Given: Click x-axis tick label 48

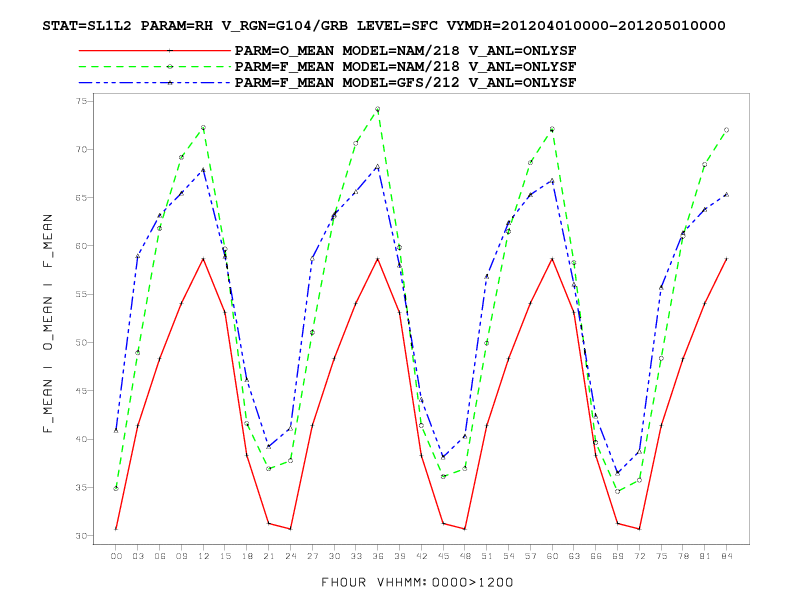Looking at the screenshot, I should [x=465, y=556].
